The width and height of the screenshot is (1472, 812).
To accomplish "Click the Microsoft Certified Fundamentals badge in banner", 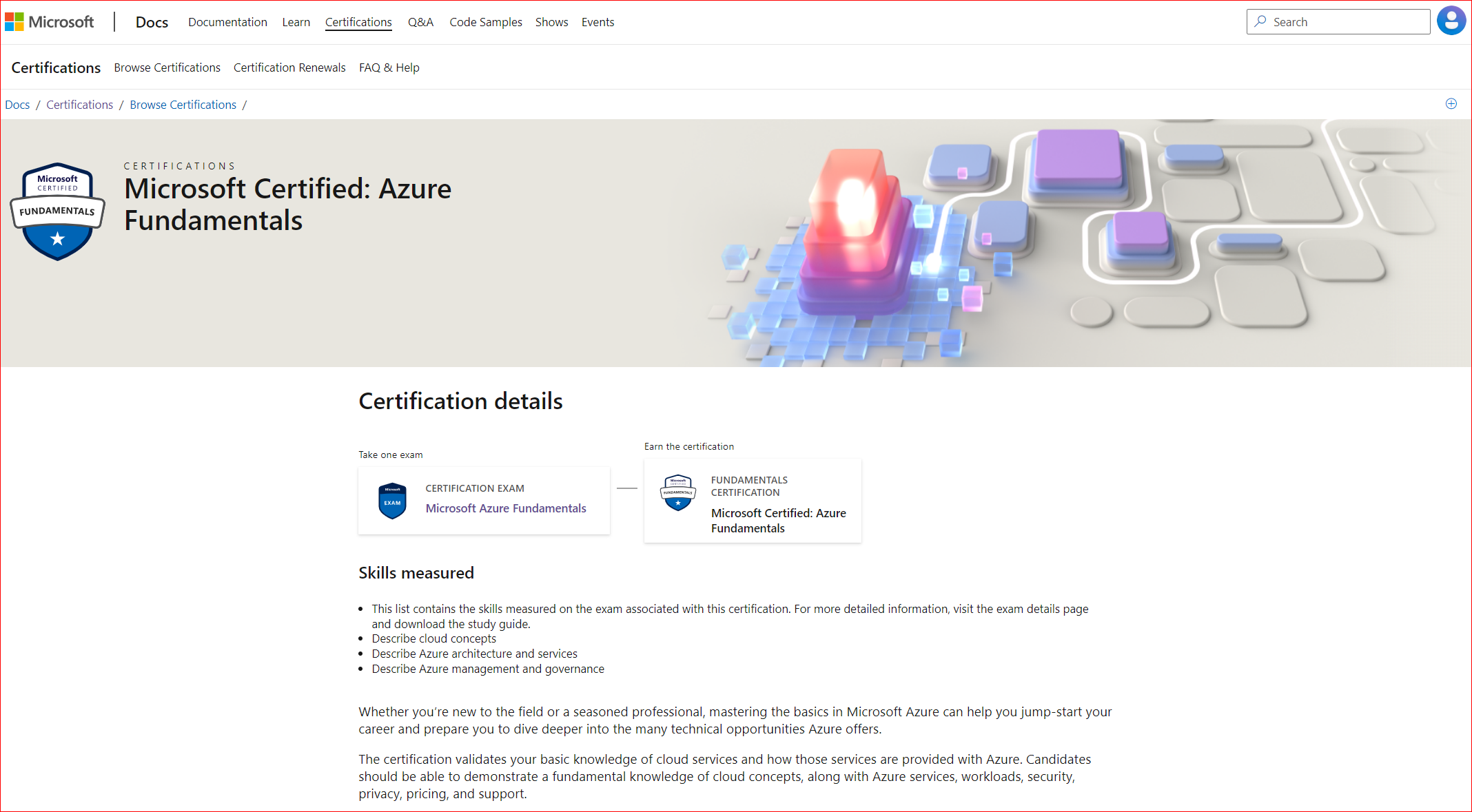I will point(57,211).
